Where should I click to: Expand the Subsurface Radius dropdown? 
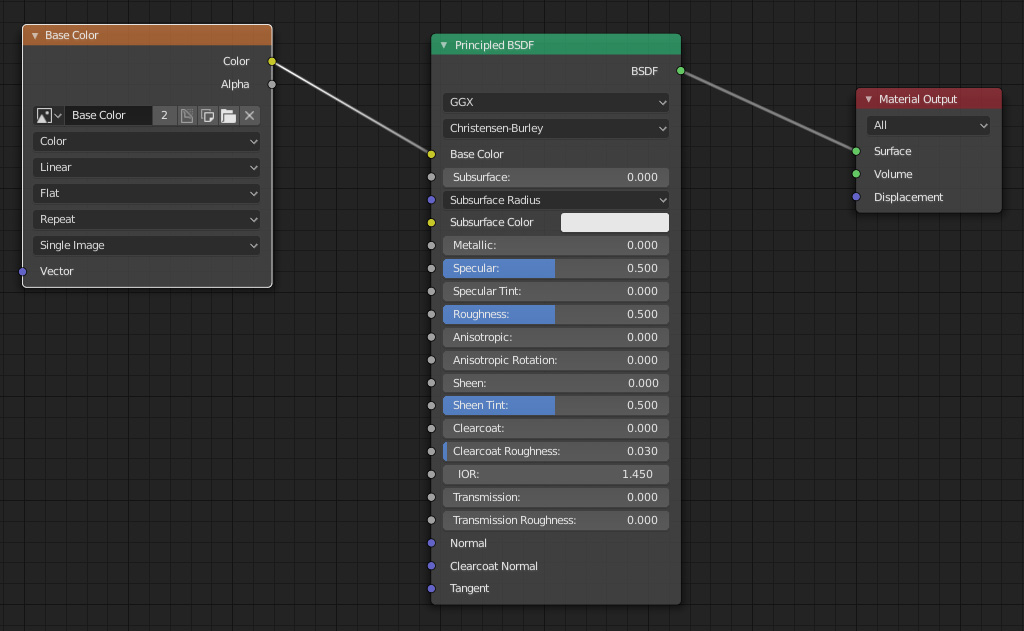click(556, 200)
